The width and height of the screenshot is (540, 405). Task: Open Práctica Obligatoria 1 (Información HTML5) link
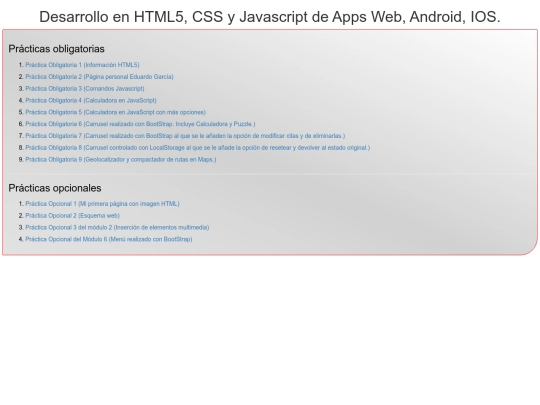point(82,65)
